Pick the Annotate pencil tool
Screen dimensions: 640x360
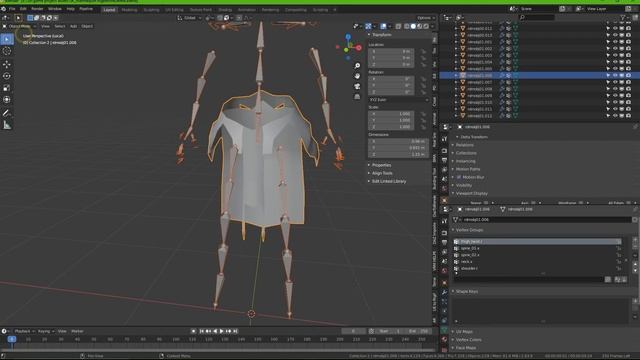point(7,113)
